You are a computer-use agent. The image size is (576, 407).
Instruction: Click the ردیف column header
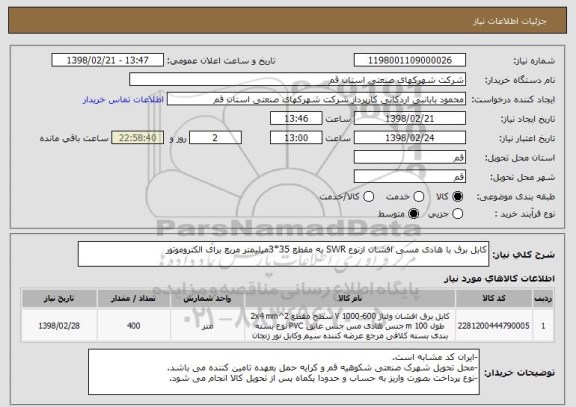543,298
